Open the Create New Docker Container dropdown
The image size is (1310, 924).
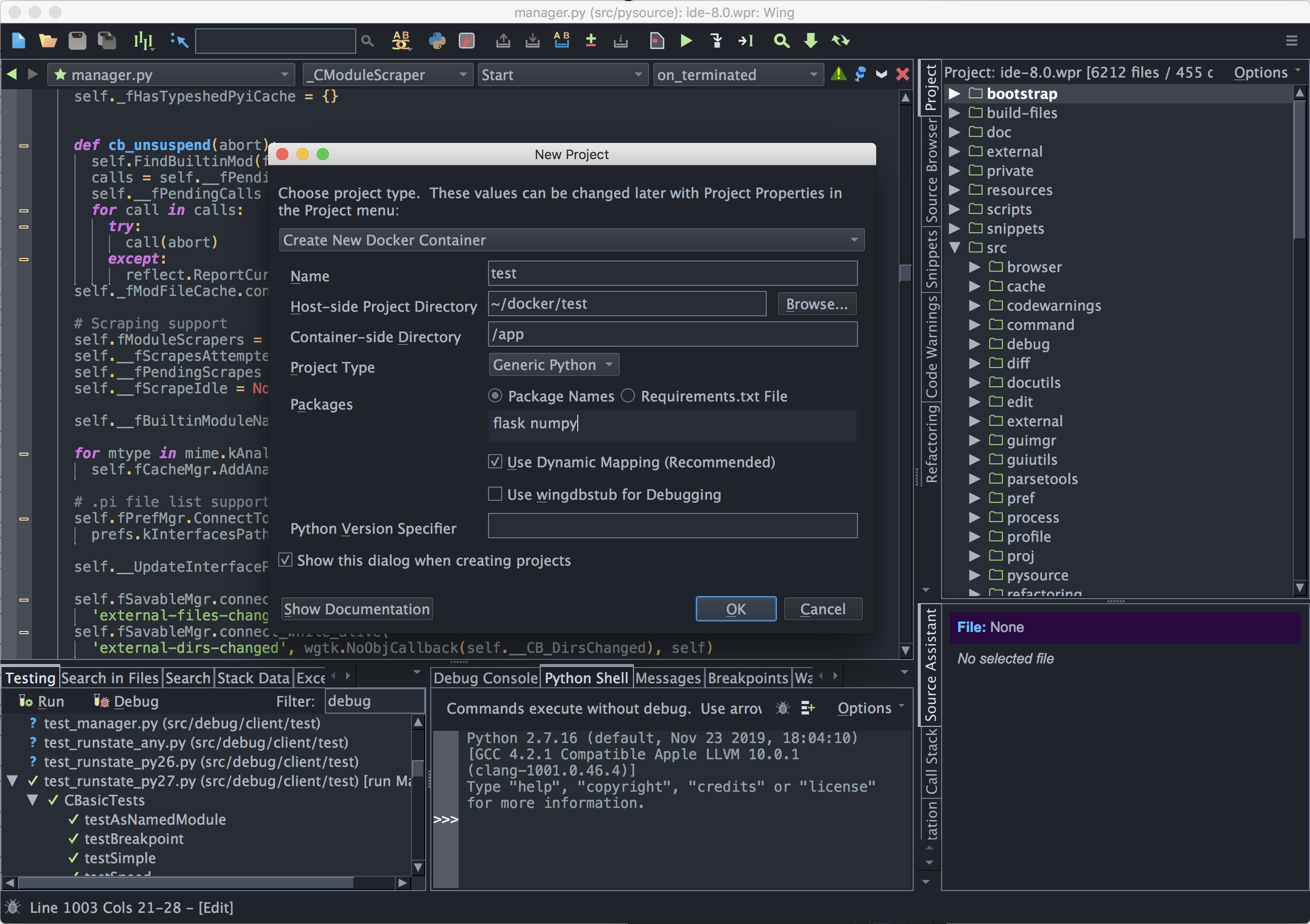point(572,240)
